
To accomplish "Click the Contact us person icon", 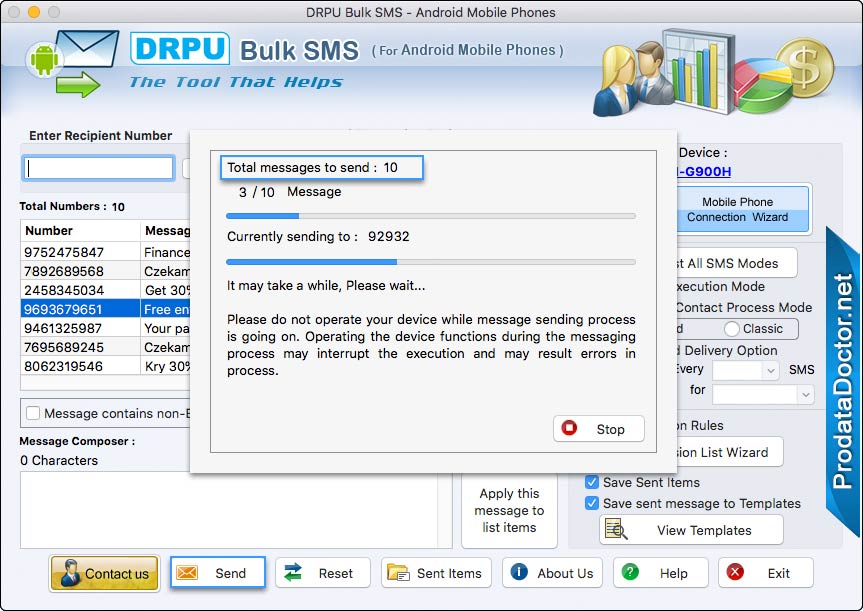I will tap(70, 573).
